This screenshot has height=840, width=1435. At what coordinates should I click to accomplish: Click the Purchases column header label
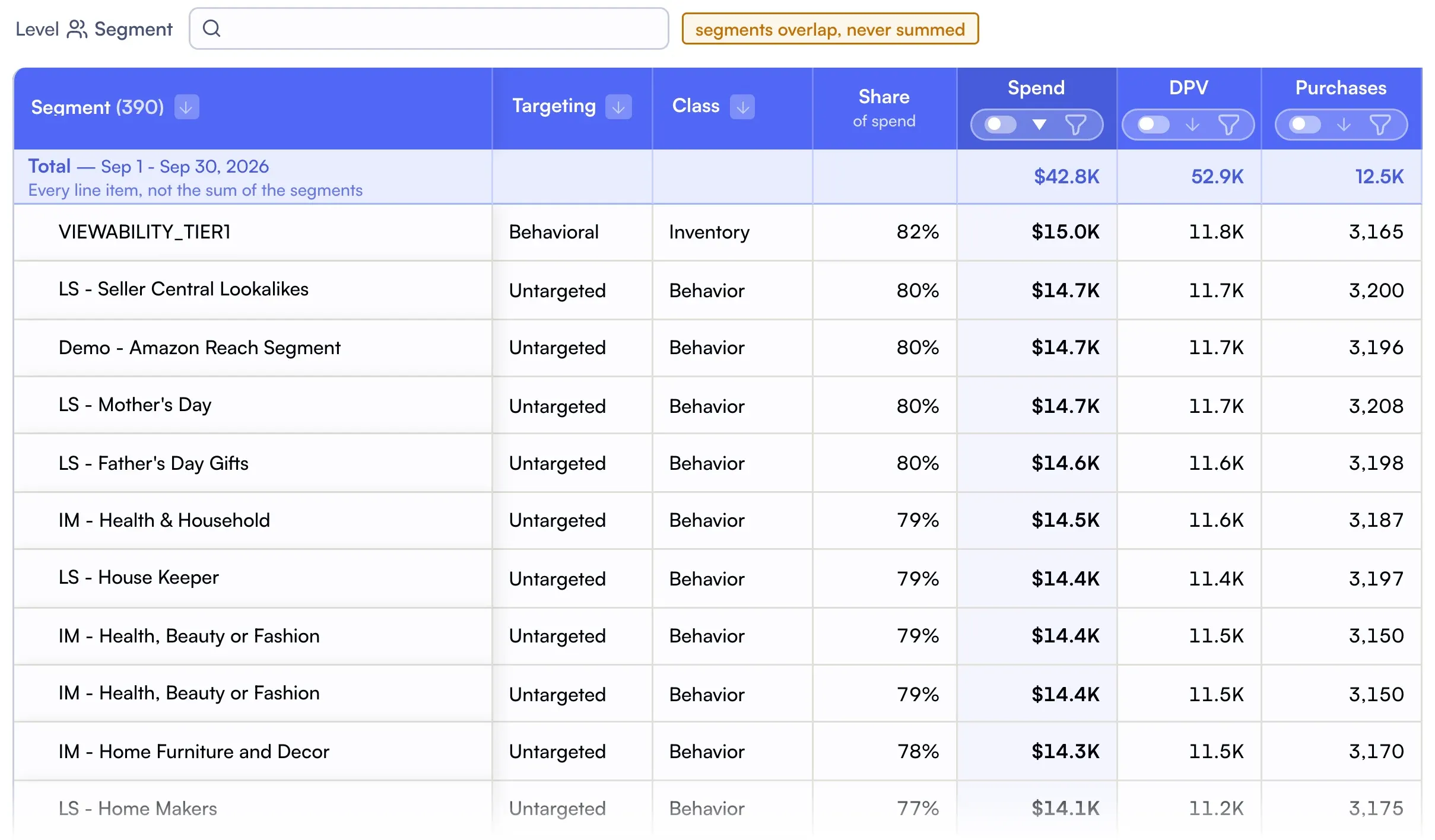coord(1341,88)
